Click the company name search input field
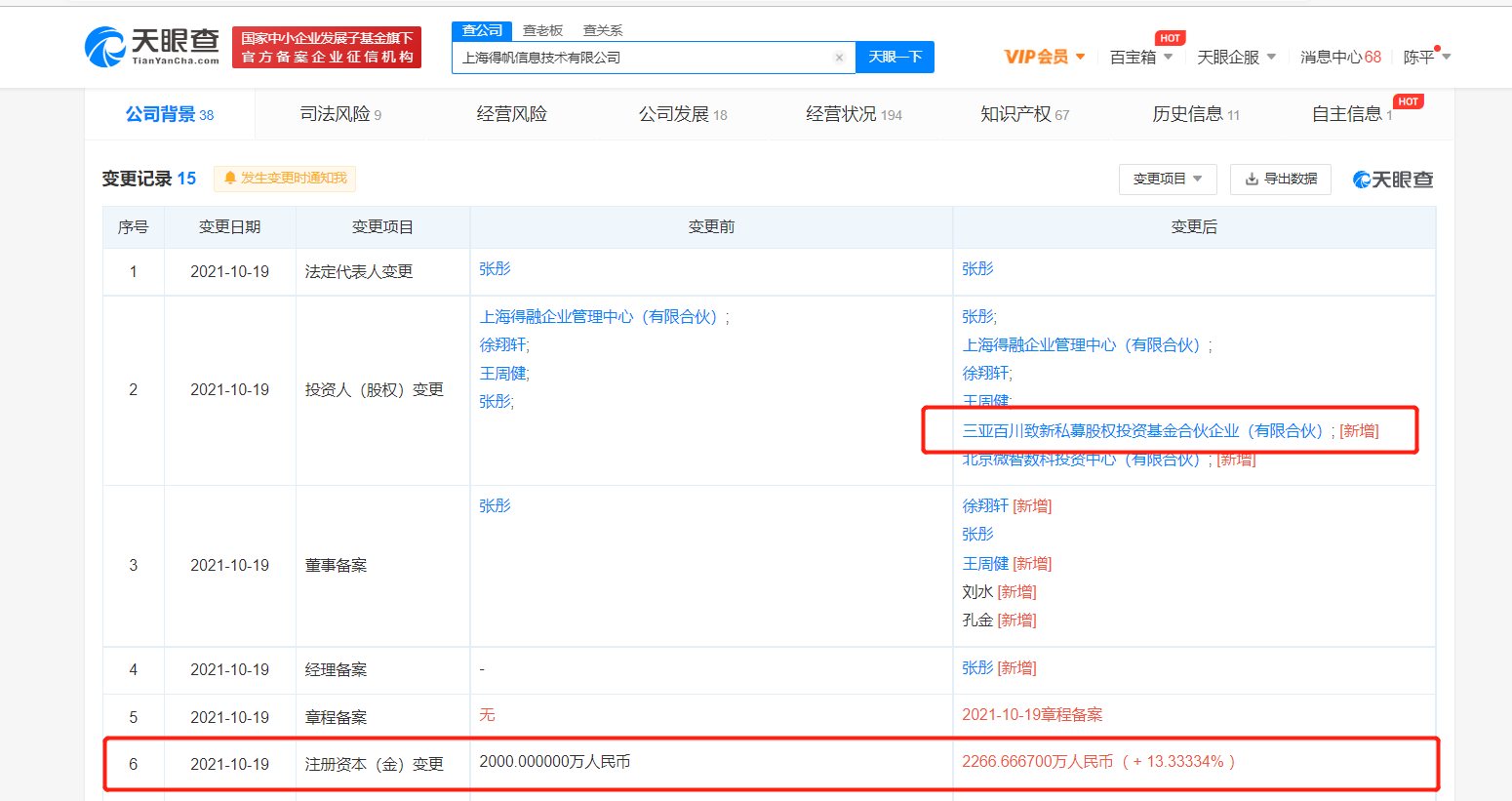1512x801 pixels. tap(644, 58)
